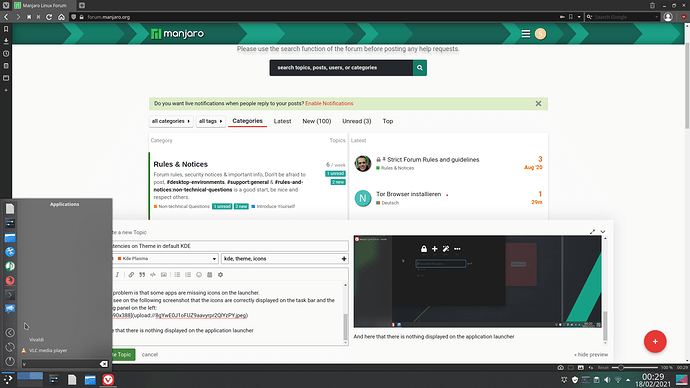Open Kde Plasma category dropdown in composer

tap(165, 259)
